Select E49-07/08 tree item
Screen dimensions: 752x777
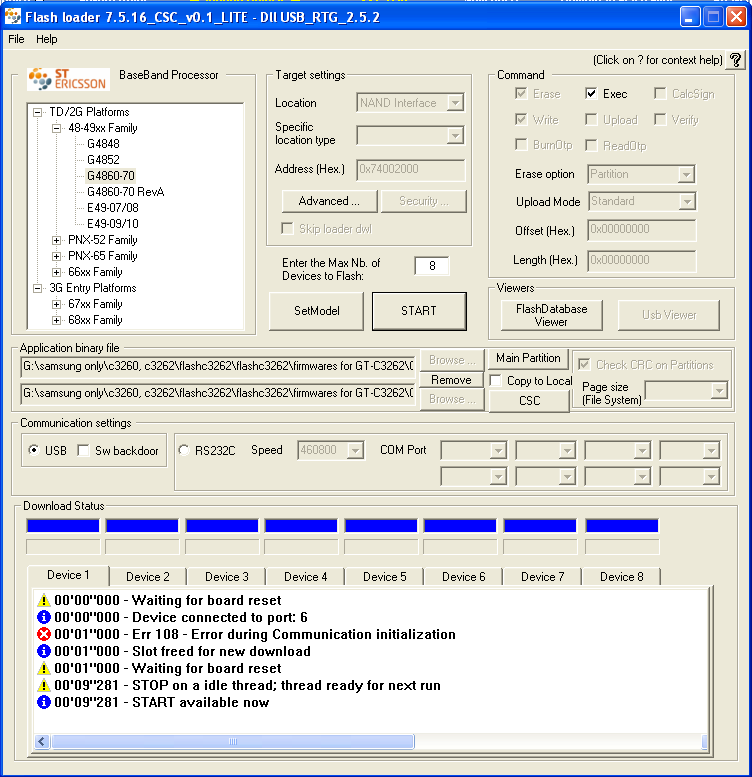tap(112, 208)
